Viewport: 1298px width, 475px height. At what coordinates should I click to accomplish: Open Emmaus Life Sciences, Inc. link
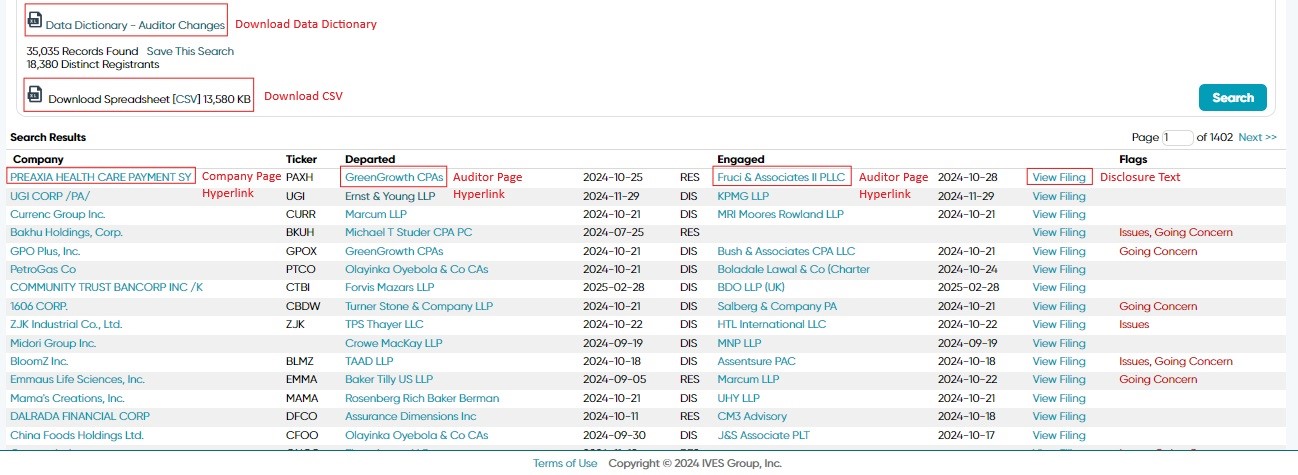point(77,379)
